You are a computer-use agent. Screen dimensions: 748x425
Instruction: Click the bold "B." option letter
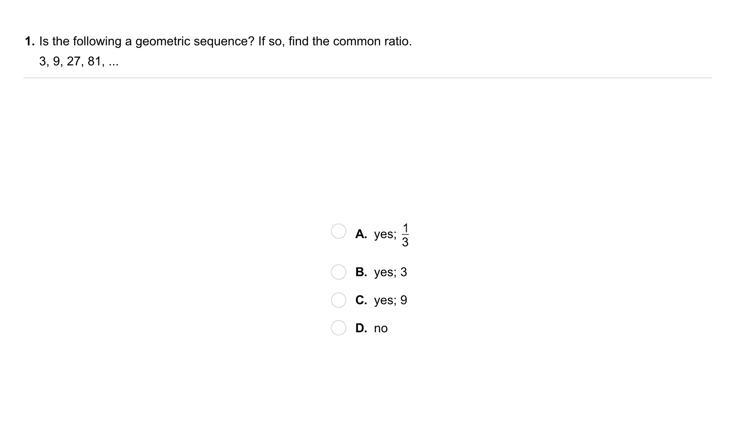coord(361,272)
